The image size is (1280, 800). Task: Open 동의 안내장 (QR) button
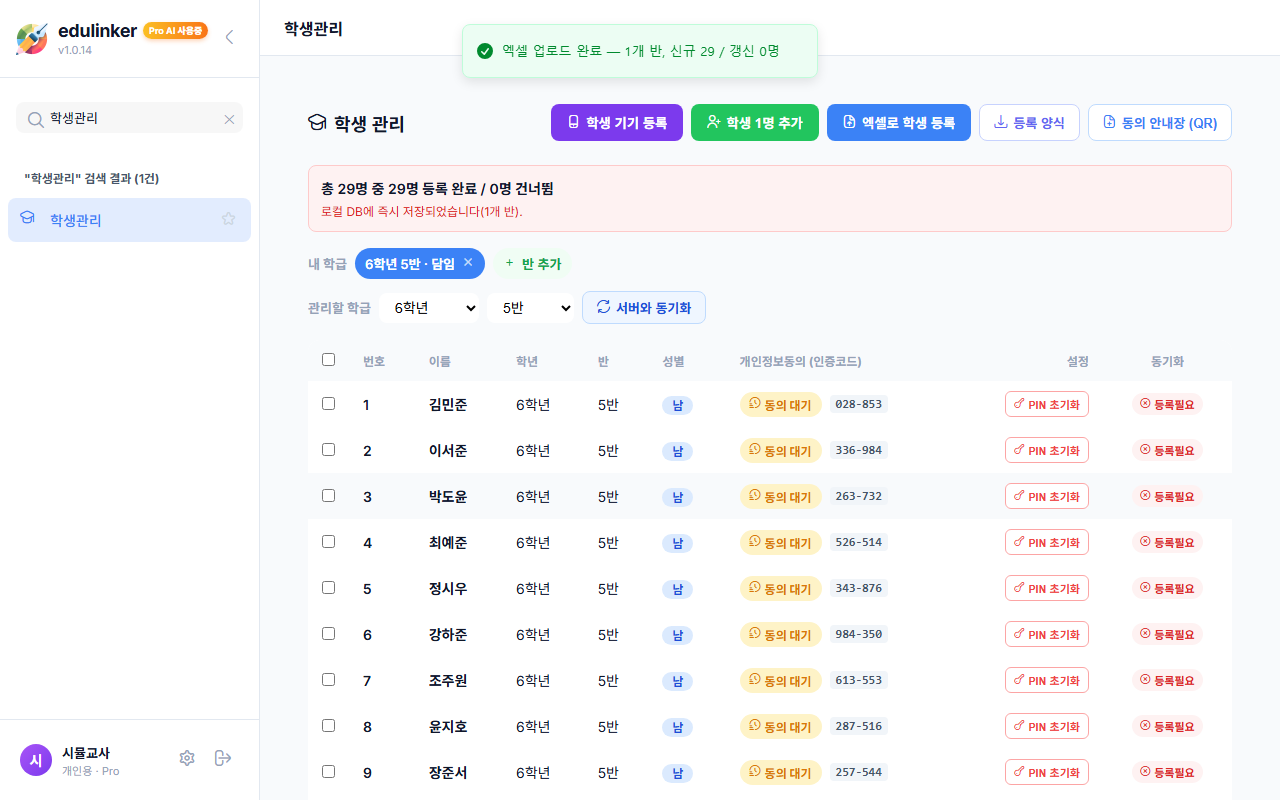(x=1160, y=122)
